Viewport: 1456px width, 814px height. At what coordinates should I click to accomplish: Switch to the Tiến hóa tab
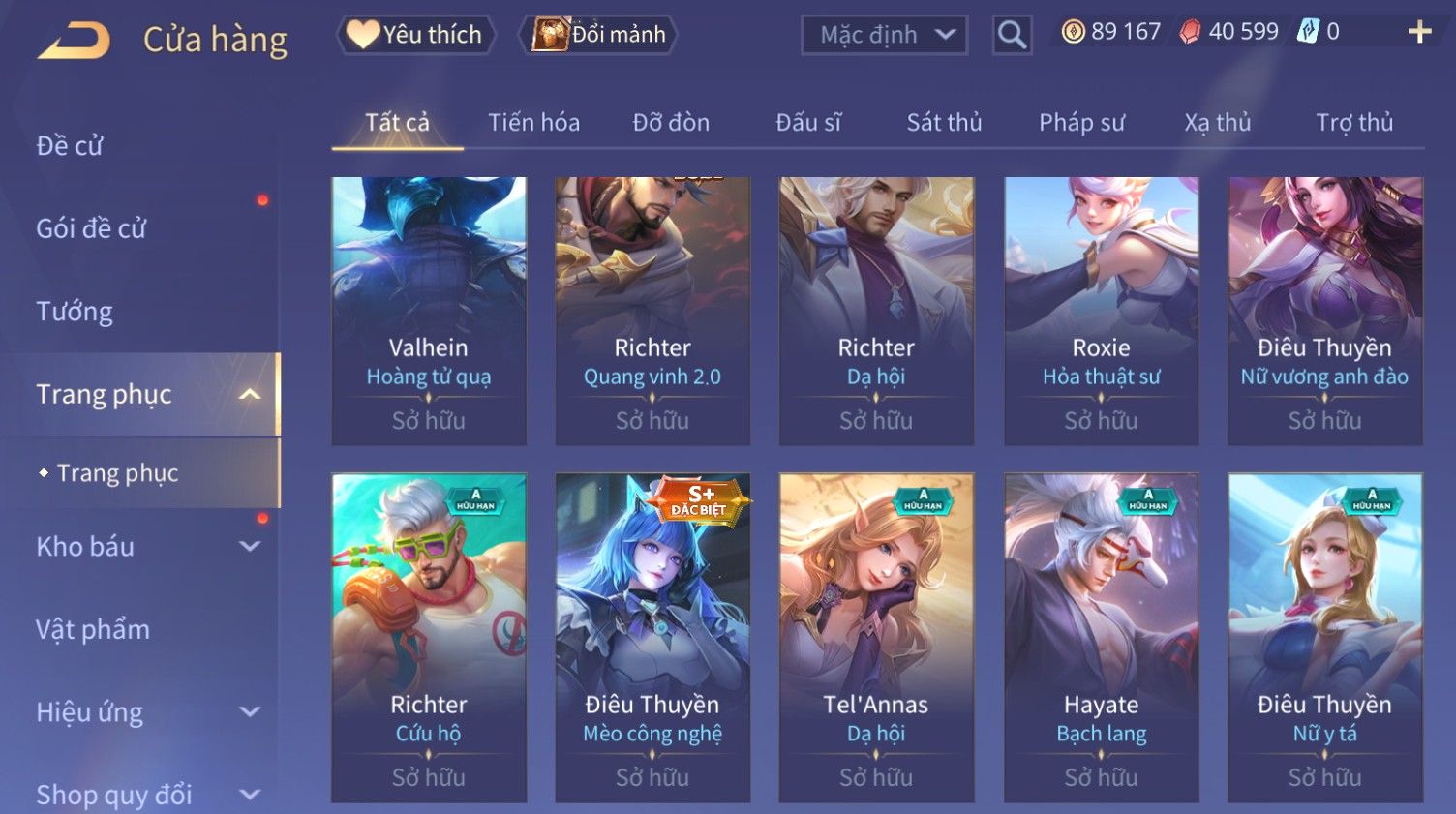(x=533, y=123)
